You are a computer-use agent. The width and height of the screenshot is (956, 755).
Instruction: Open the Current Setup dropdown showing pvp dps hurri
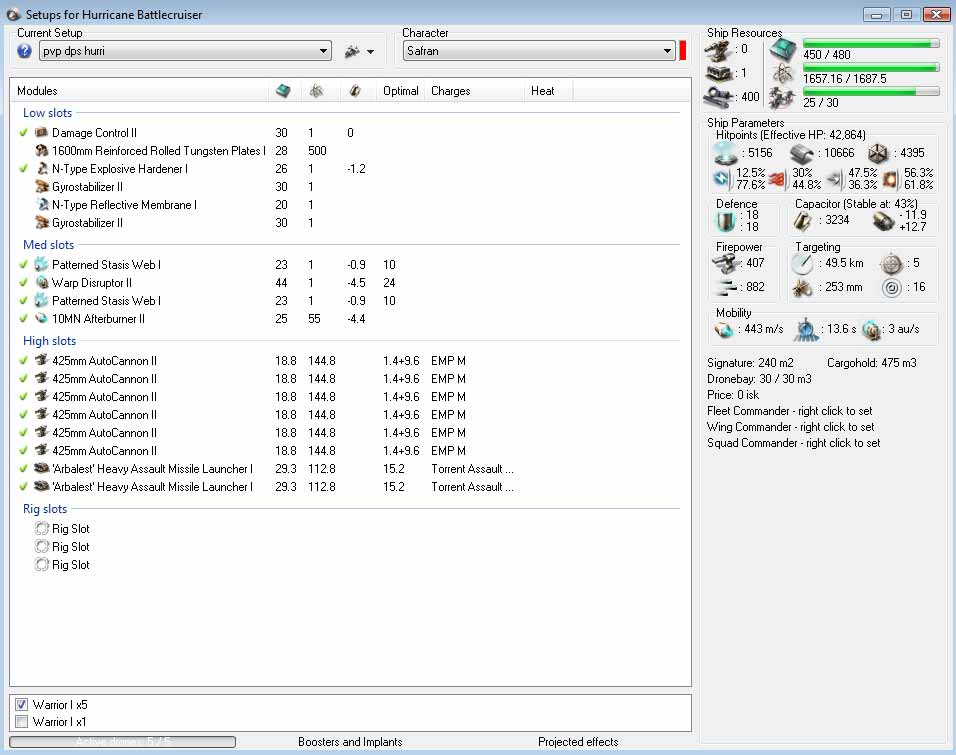tap(185, 51)
